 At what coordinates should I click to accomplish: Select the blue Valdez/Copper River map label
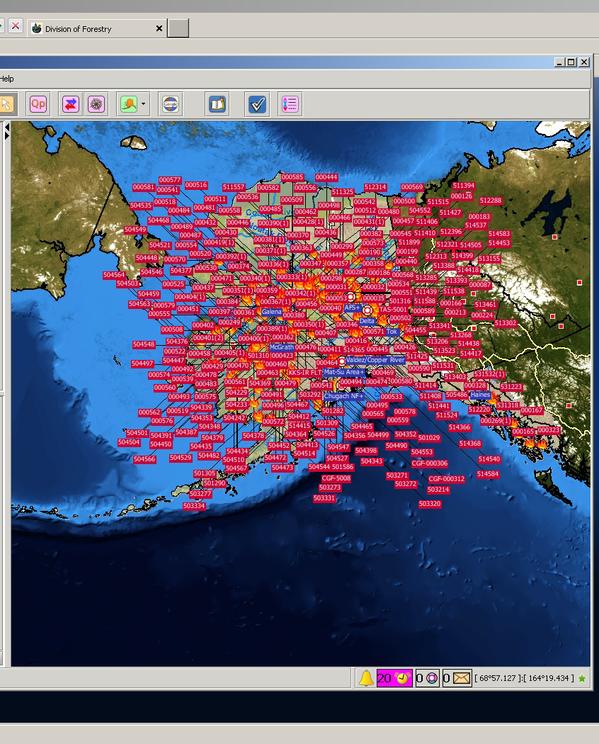(375, 360)
